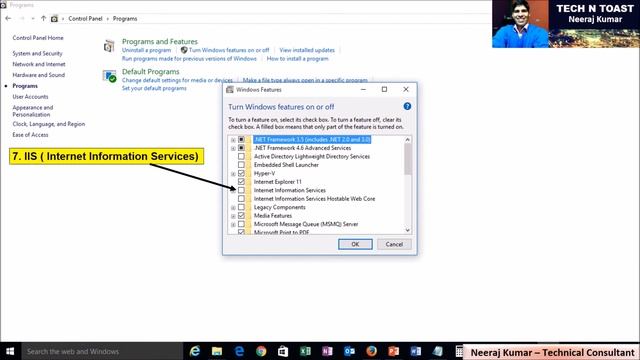640x360 pixels.
Task: Toggle the .NET Framework 4.6 Advanced Services checkbox
Action: 241,148
